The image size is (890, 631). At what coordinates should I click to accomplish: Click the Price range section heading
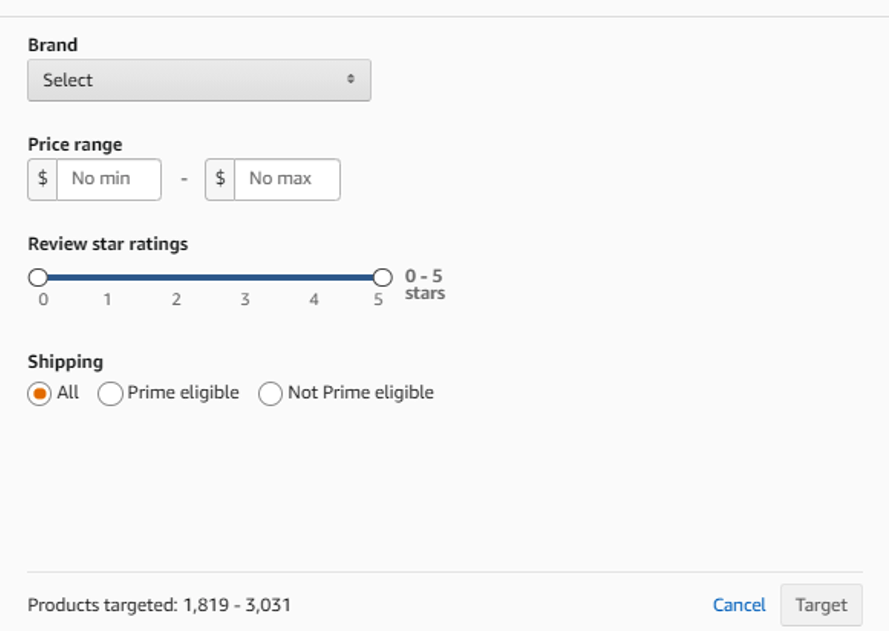tap(74, 144)
